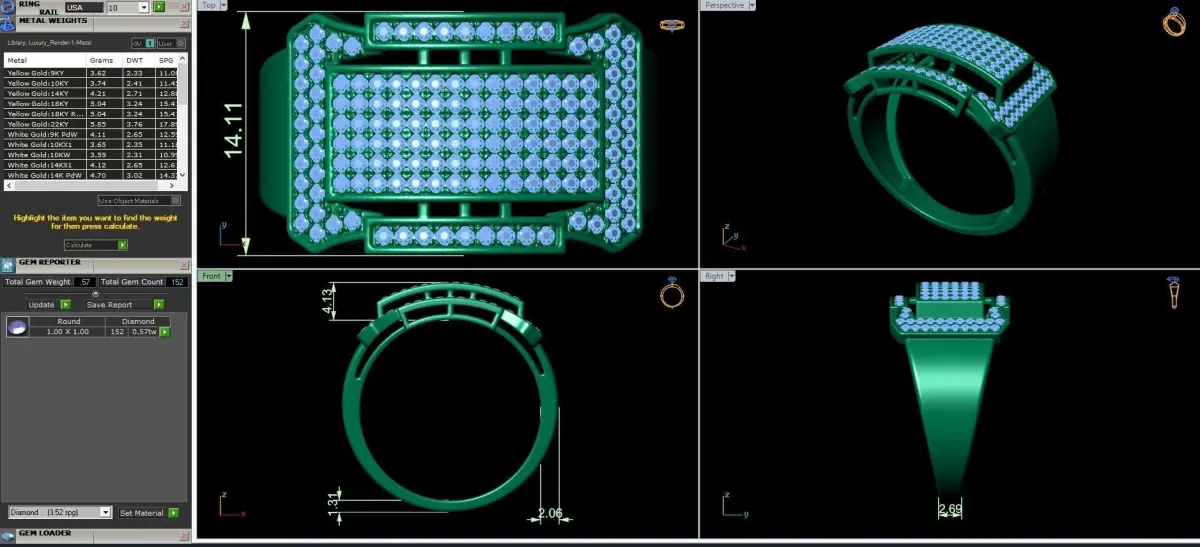The height and width of the screenshot is (547, 1200).
Task: Click green arrow beside Calculate
Action: click(x=122, y=245)
